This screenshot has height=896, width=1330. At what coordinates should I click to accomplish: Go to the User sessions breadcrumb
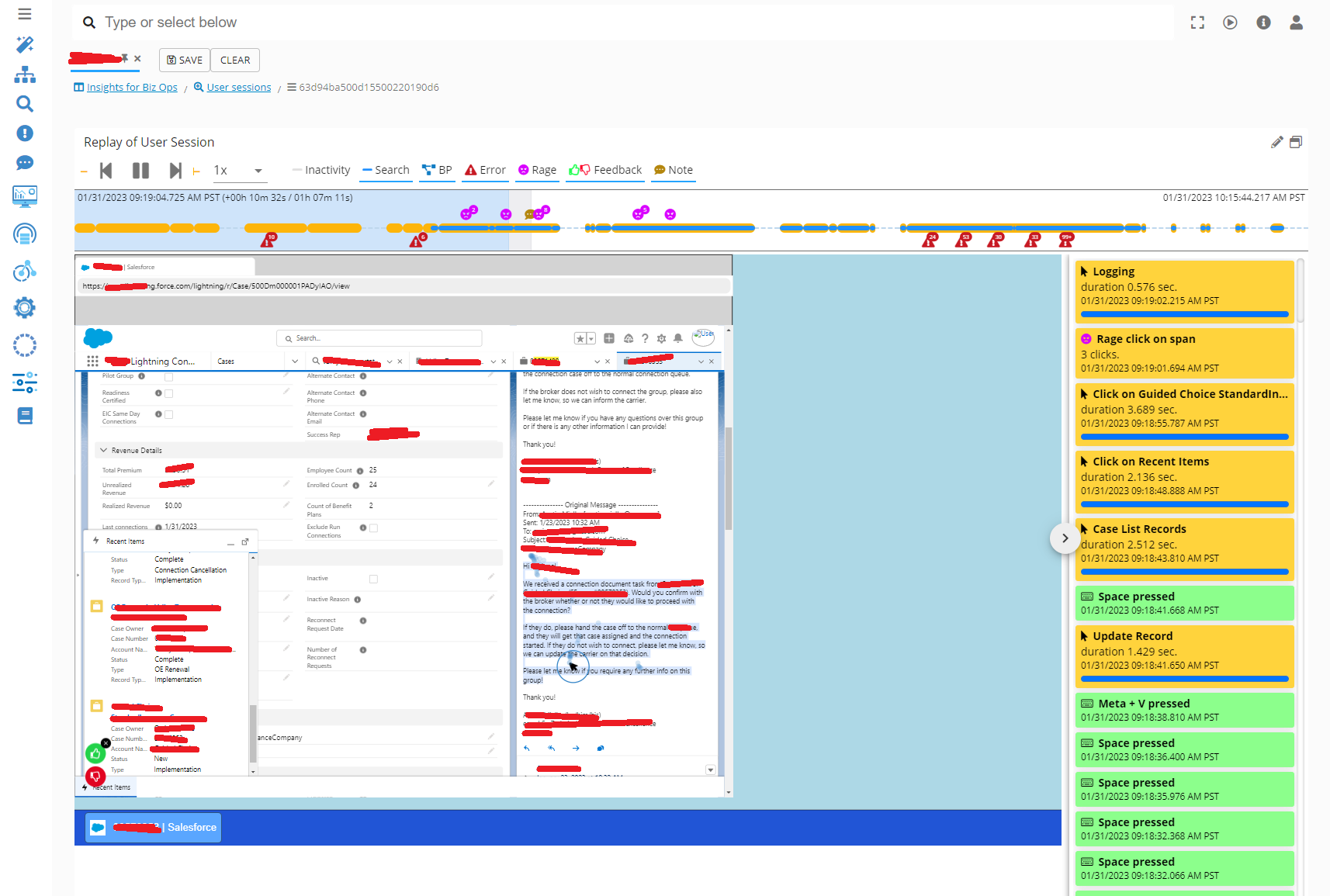(x=238, y=88)
